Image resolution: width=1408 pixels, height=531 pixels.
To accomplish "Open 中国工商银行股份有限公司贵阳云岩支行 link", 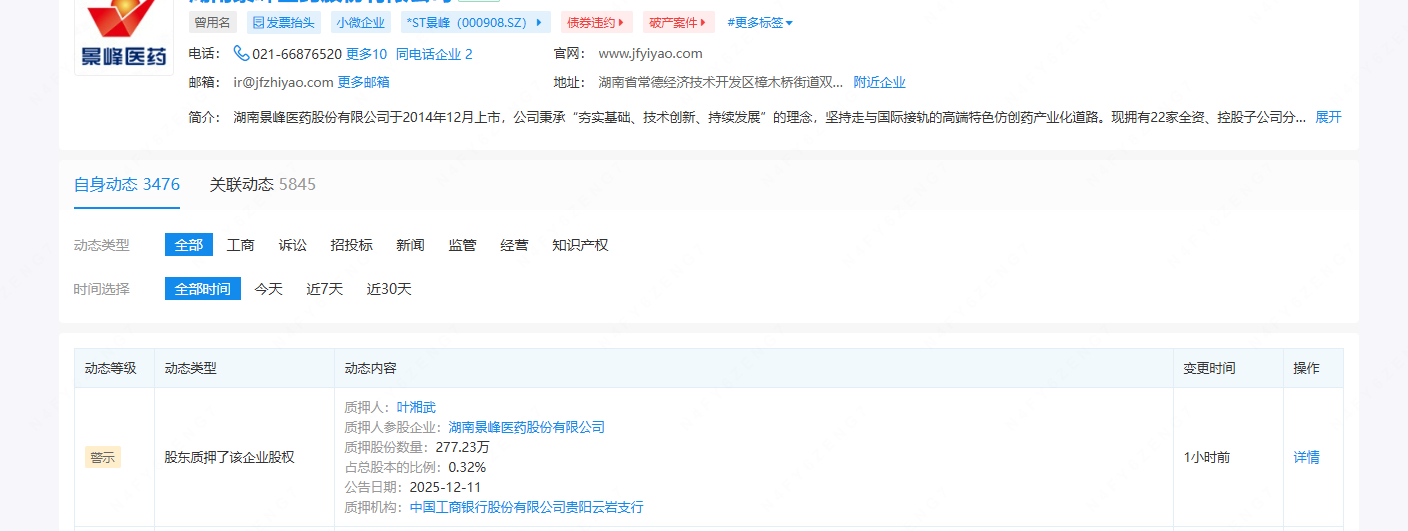I will [x=527, y=507].
